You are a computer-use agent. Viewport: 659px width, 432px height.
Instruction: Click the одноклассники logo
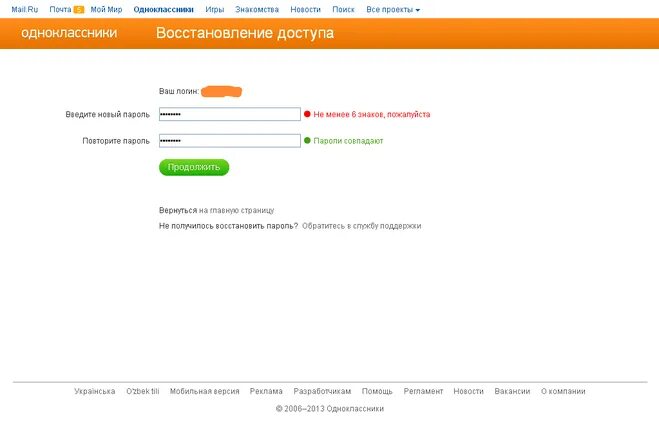[69, 33]
